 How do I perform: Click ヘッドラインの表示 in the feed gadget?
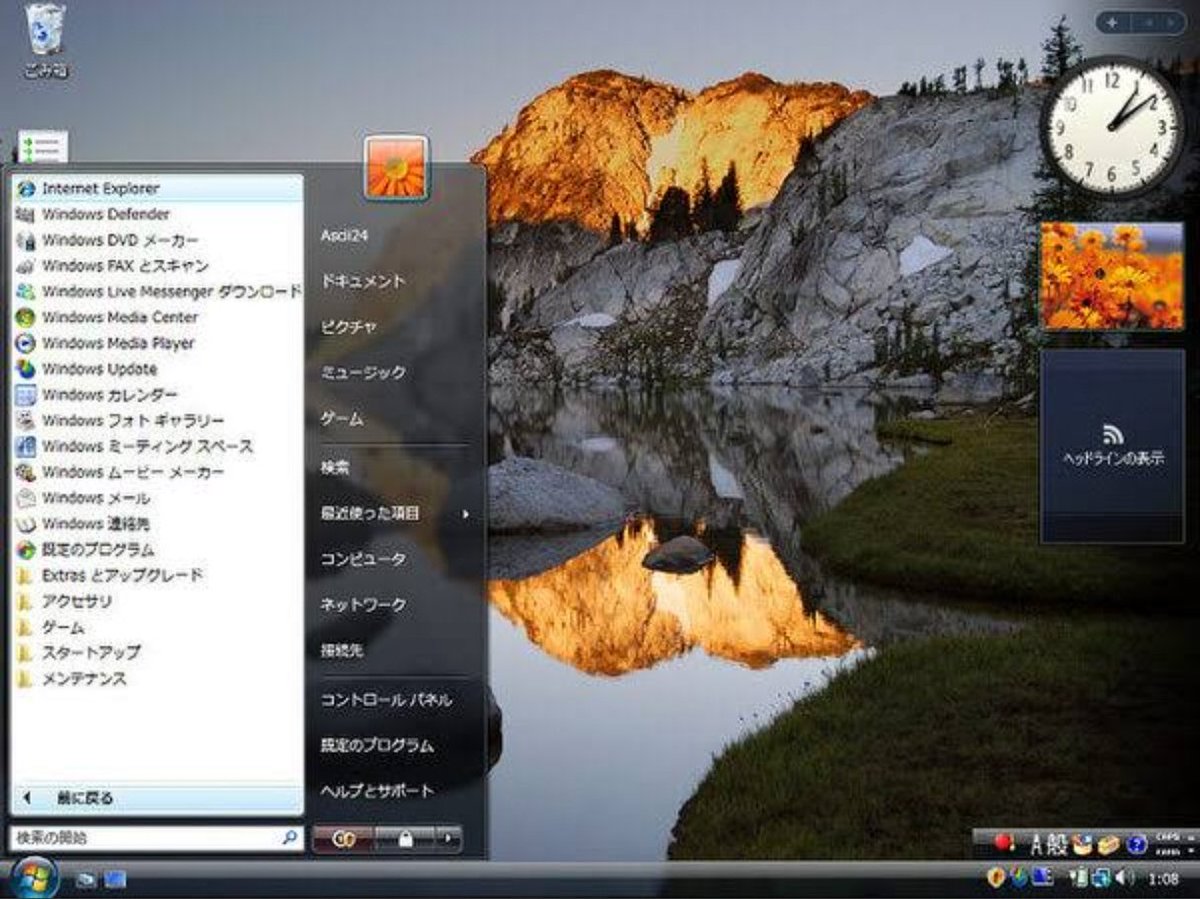click(1113, 459)
